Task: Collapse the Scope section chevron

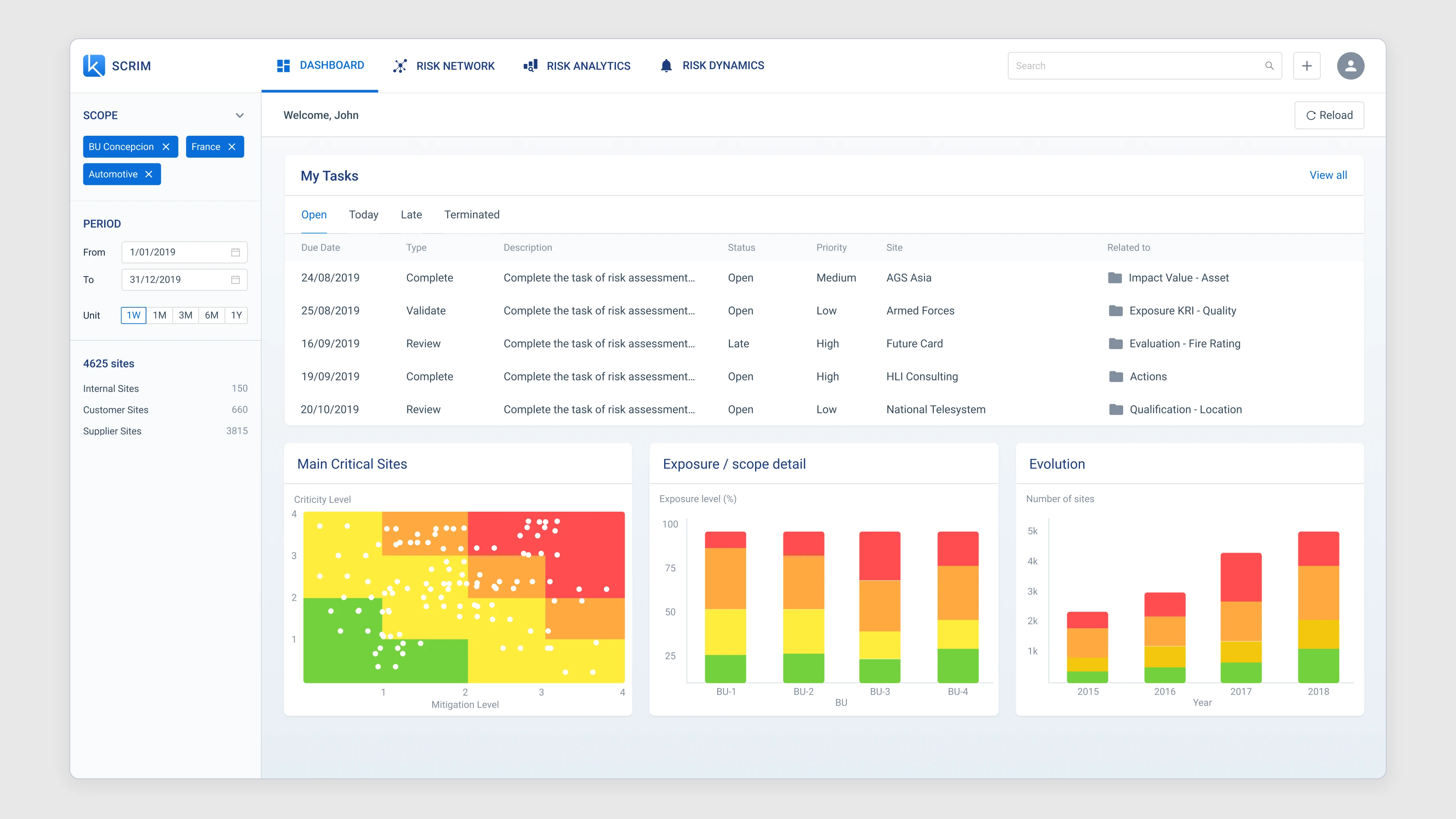Action: [239, 115]
